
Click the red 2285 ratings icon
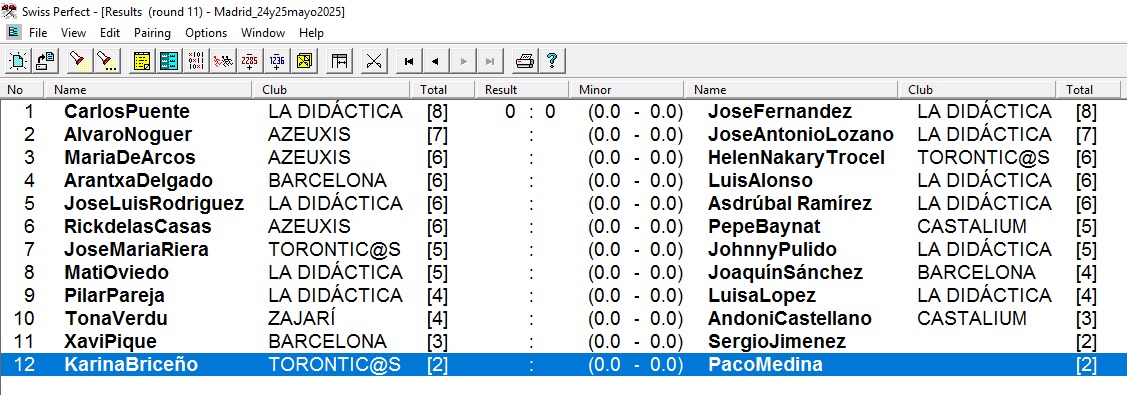(250, 61)
